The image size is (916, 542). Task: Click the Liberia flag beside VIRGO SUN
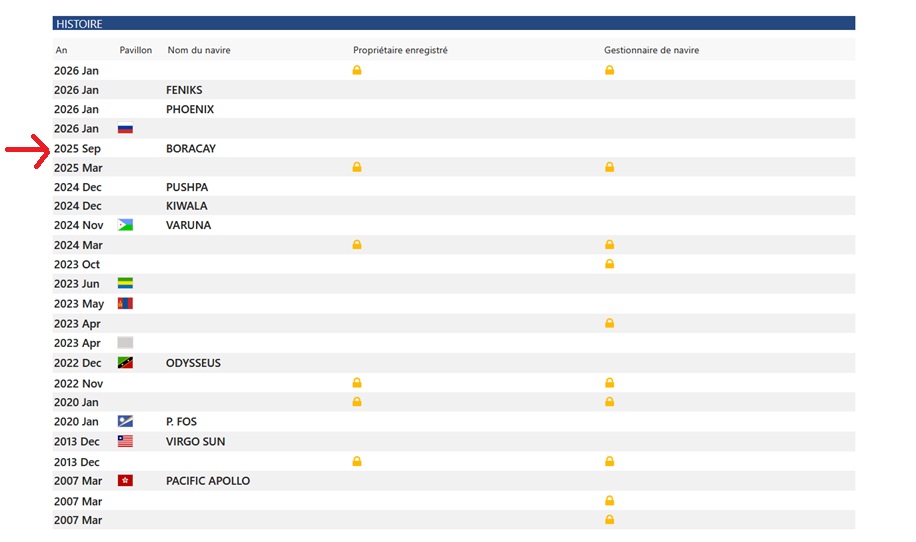(x=125, y=441)
